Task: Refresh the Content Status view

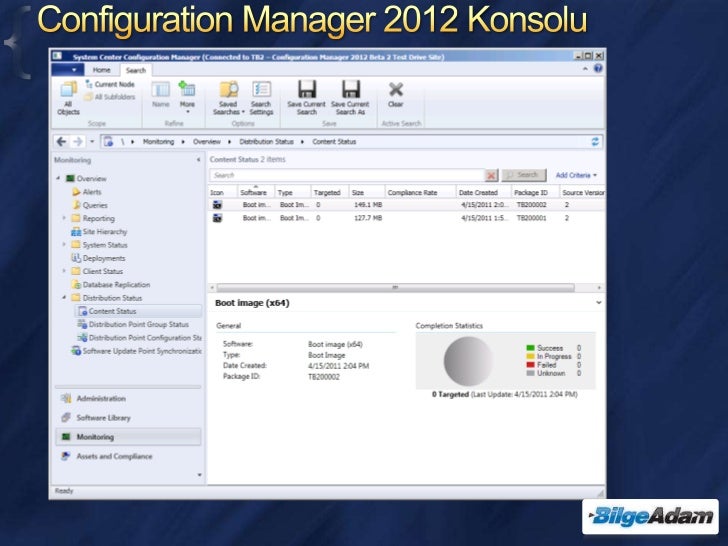Action: click(595, 142)
